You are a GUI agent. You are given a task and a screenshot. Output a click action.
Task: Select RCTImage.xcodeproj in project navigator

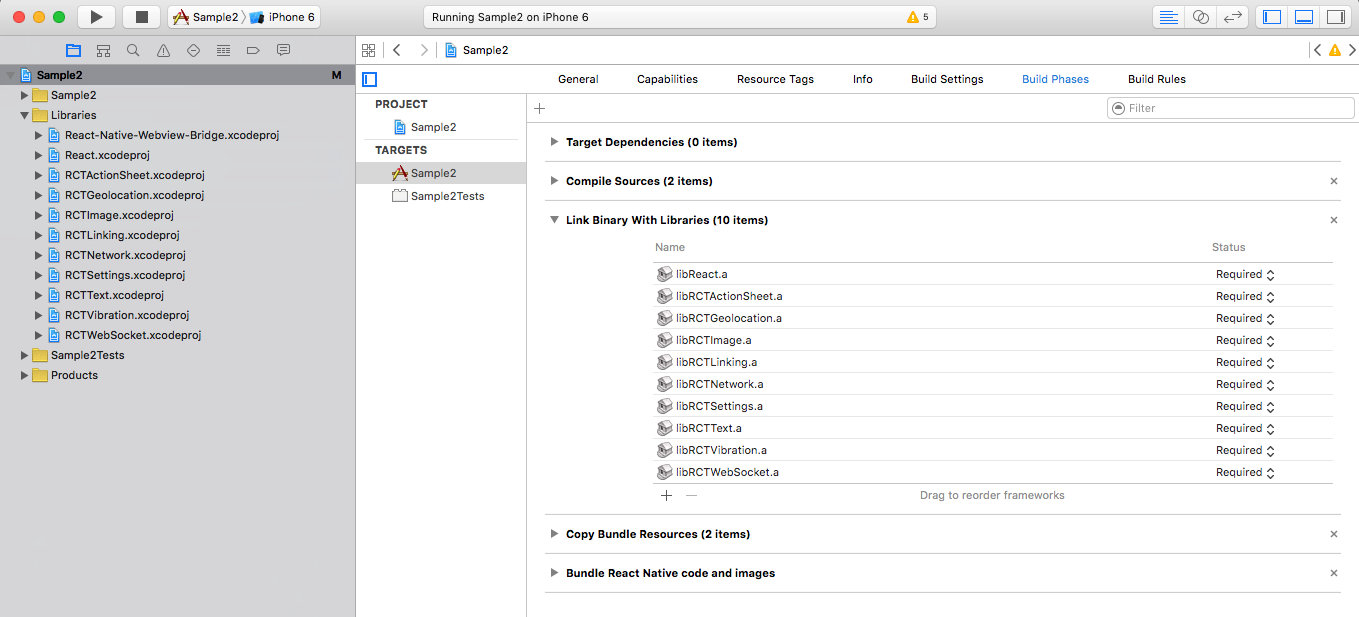point(118,215)
